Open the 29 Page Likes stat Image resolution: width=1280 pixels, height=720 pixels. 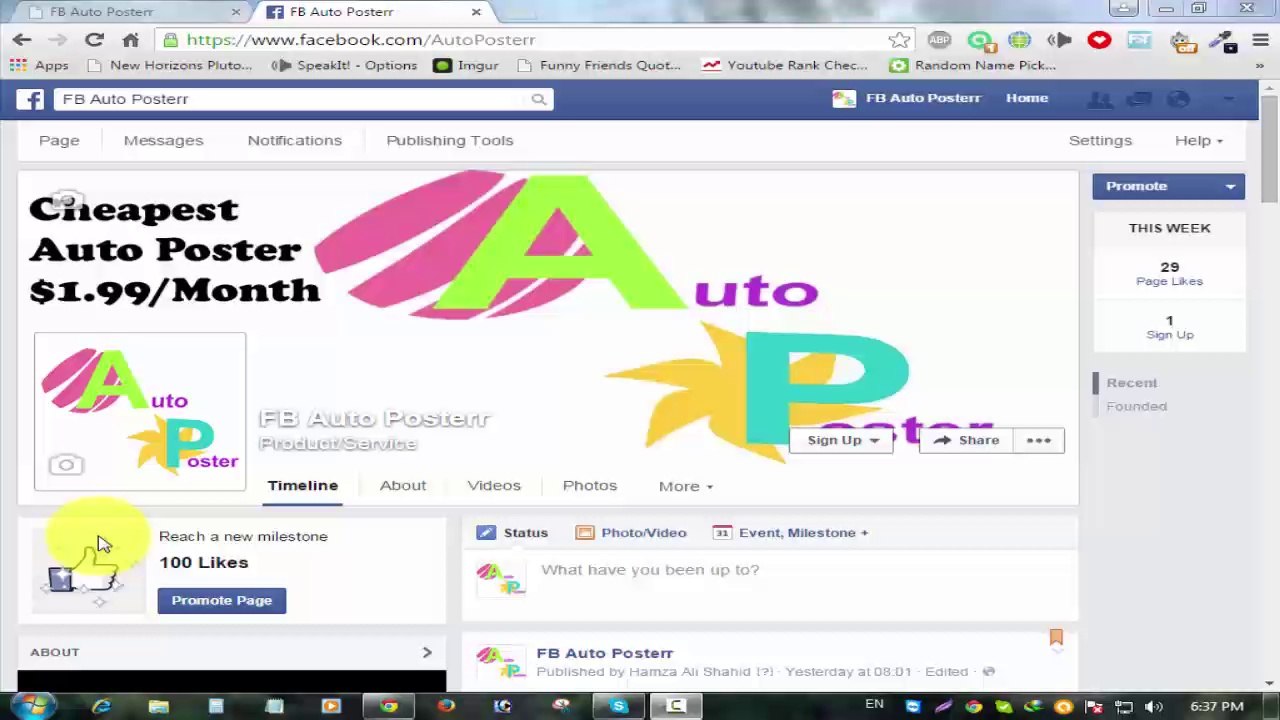(x=1169, y=273)
